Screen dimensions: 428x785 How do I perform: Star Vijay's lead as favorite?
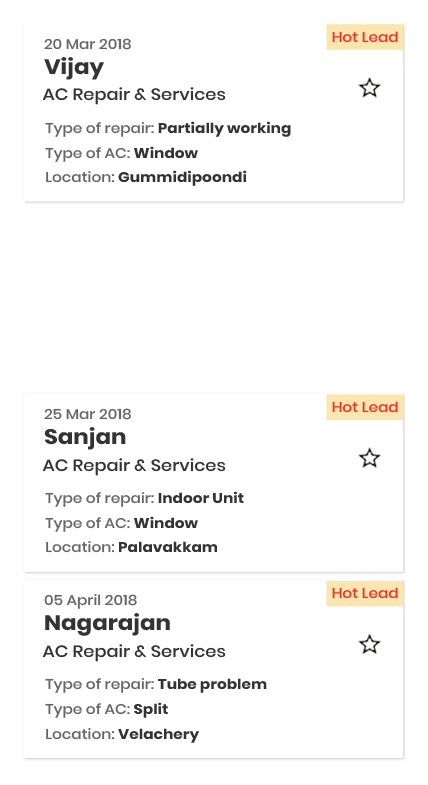pos(369,88)
